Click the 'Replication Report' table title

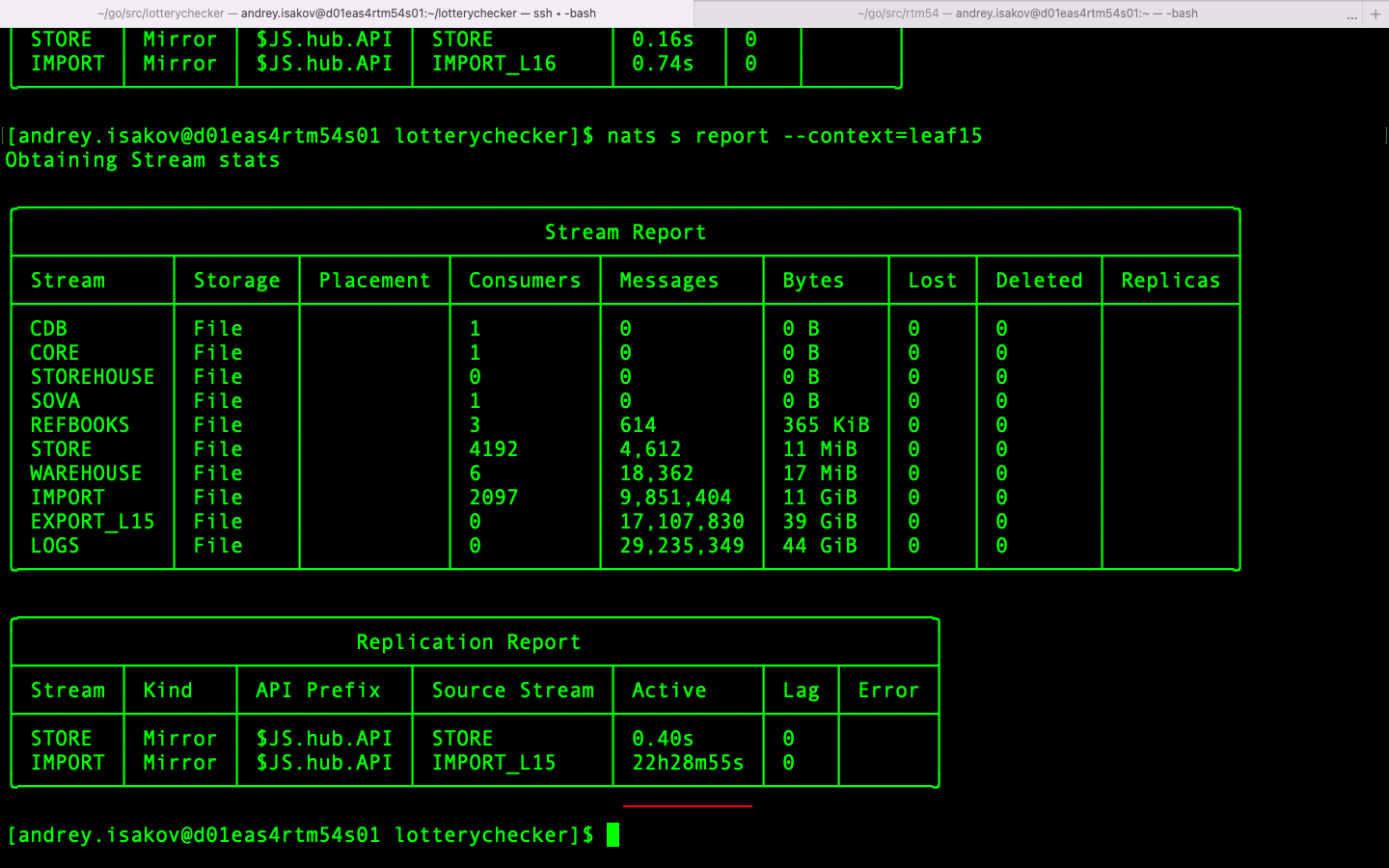click(469, 642)
